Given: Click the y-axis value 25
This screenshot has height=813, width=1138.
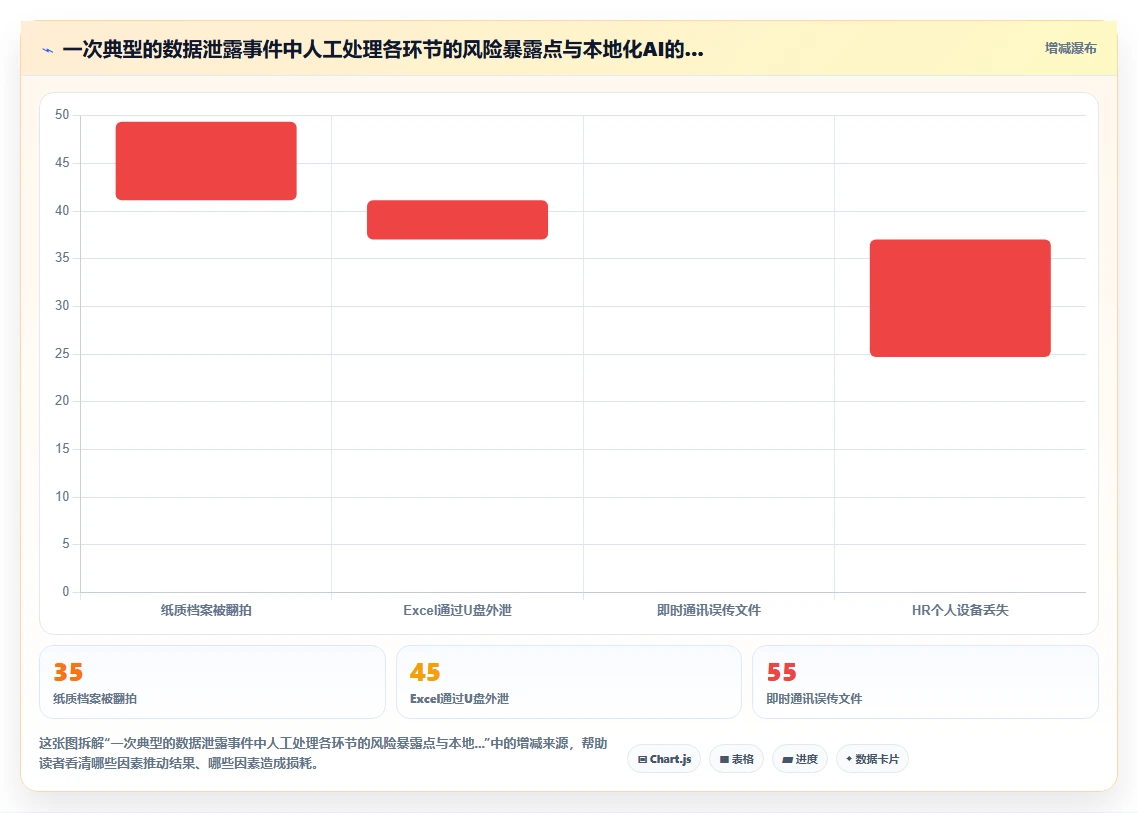Looking at the screenshot, I should (x=62, y=354).
